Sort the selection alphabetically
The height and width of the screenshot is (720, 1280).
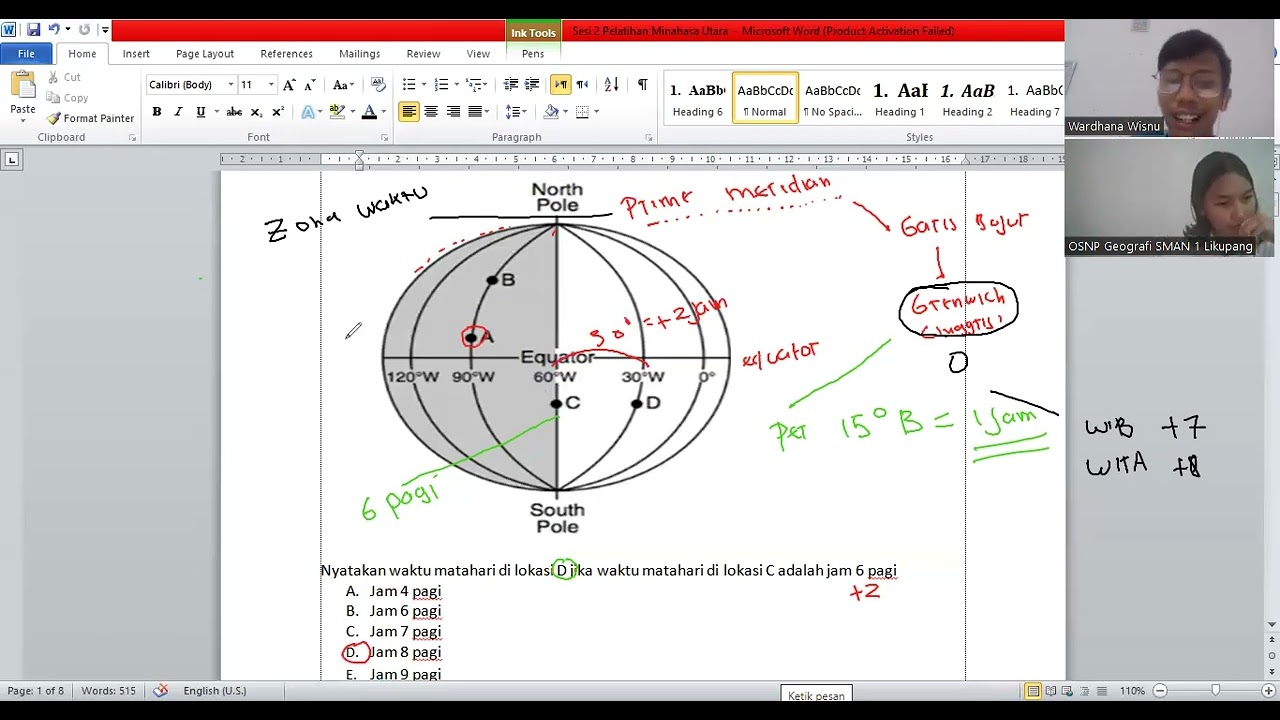point(612,85)
